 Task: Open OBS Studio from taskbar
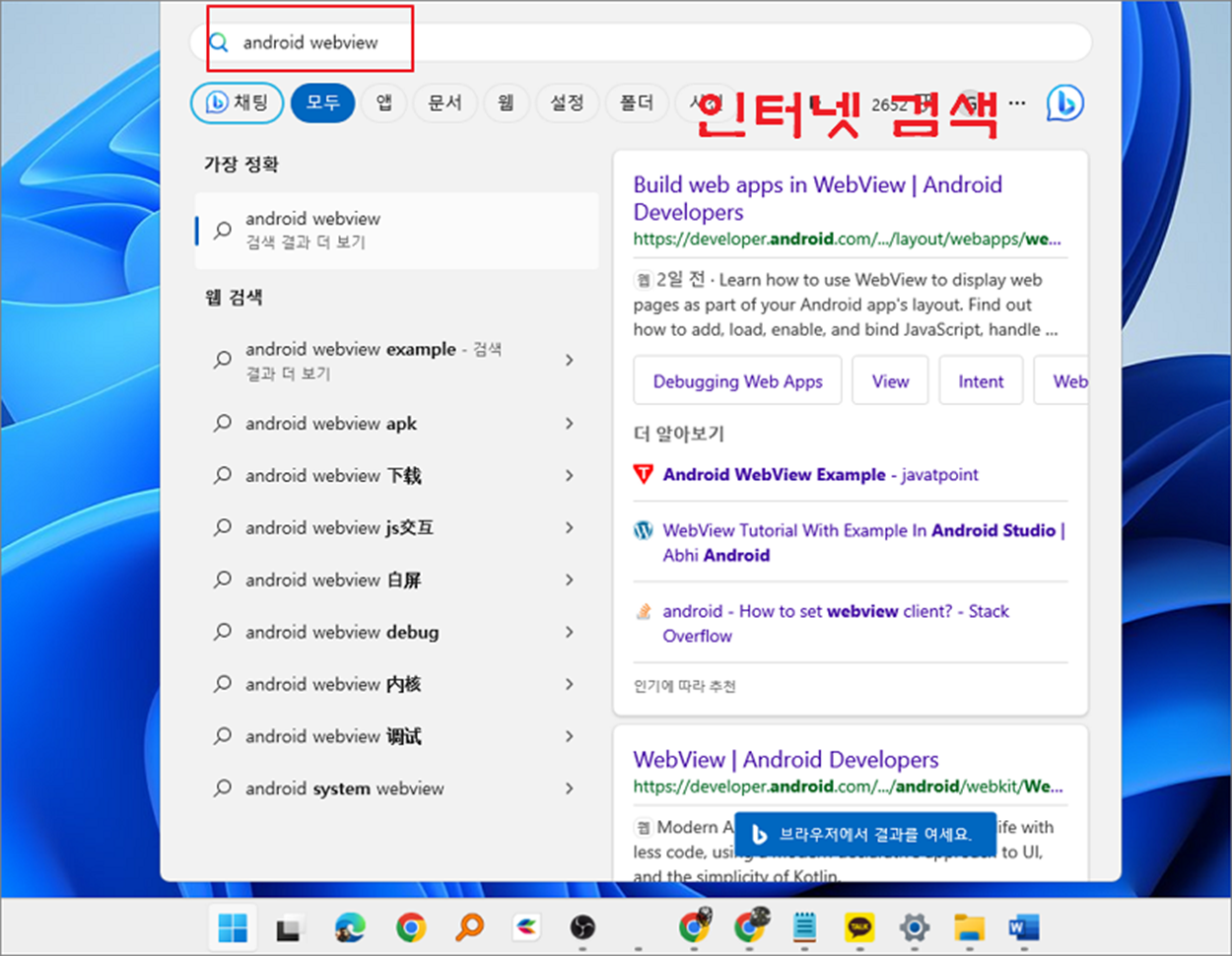tap(583, 927)
